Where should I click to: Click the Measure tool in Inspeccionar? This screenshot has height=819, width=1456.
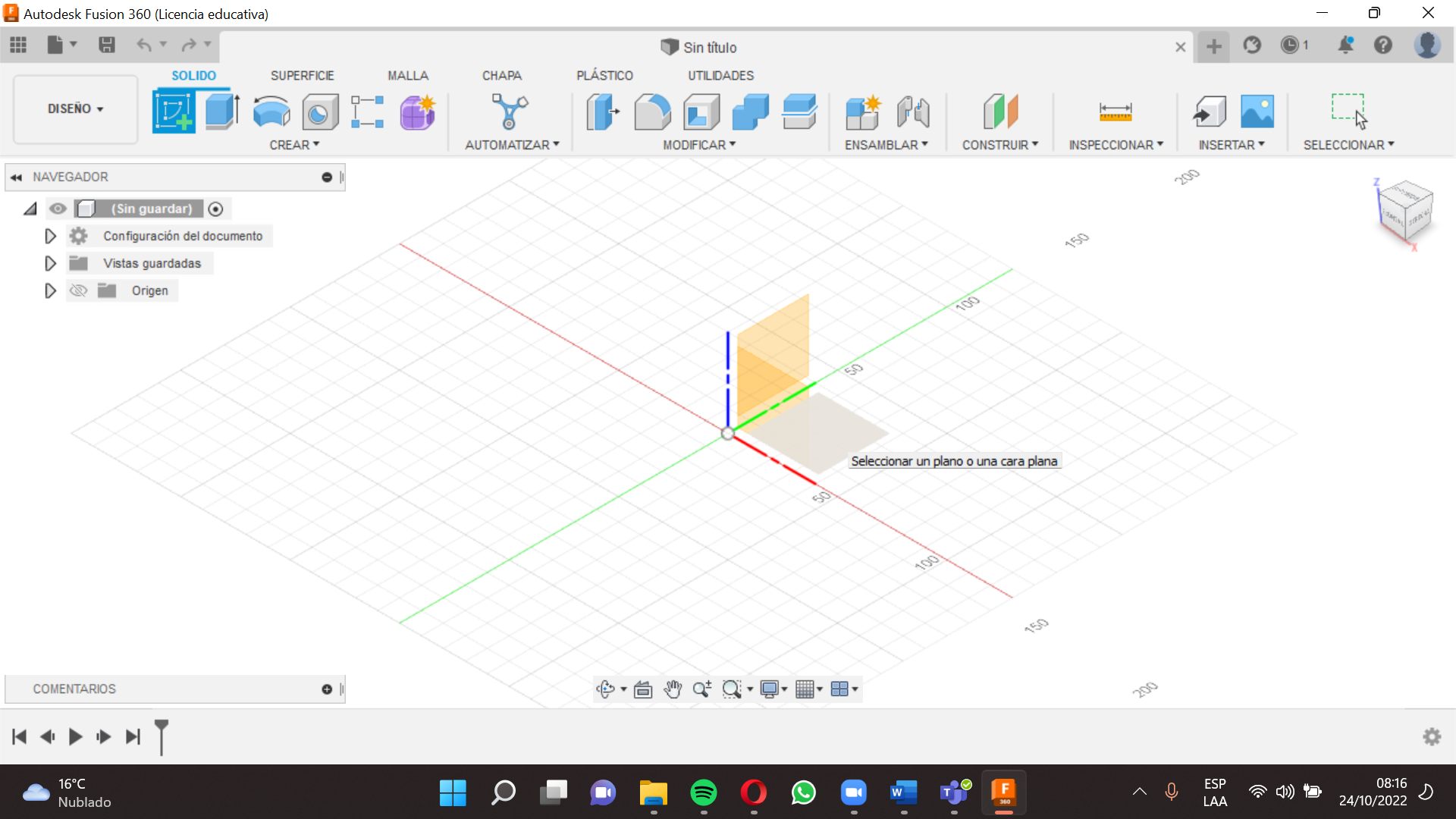pyautogui.click(x=1115, y=112)
